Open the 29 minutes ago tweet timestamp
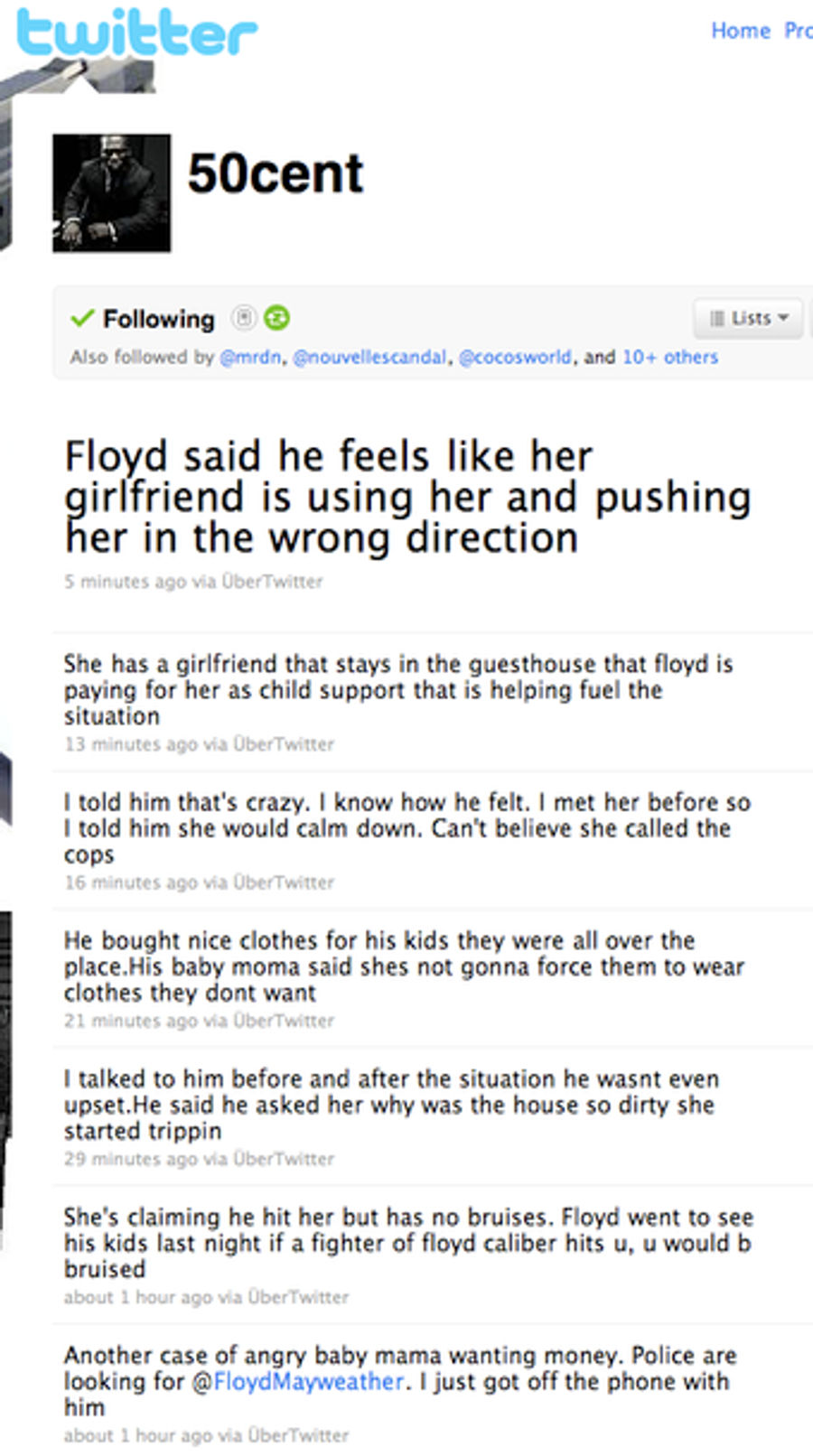 click(130, 1159)
